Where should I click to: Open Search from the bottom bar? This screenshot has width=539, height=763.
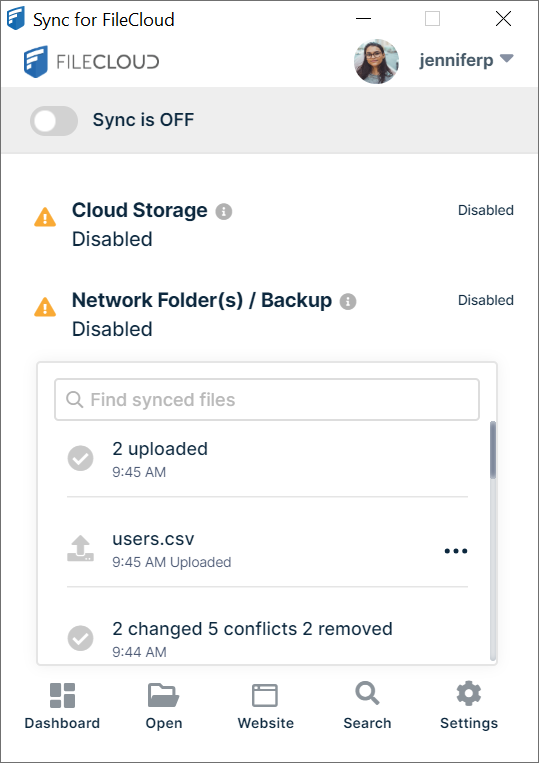point(367,706)
